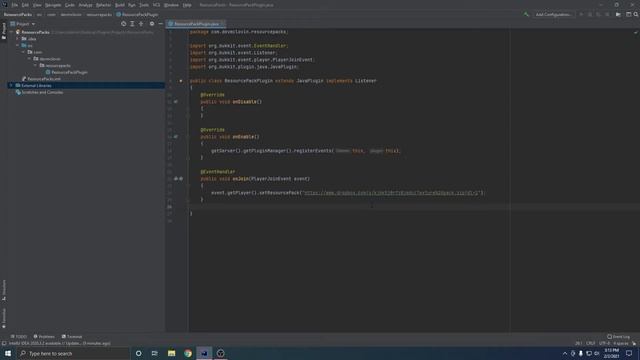Screen dimensions: 640x360
Task: Collapse the src folder
Action: (18, 45)
